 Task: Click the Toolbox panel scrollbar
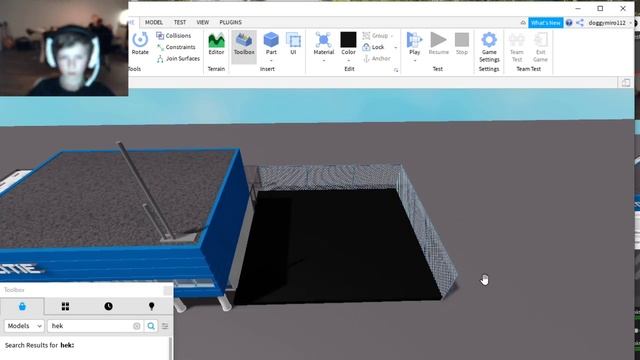(171, 348)
